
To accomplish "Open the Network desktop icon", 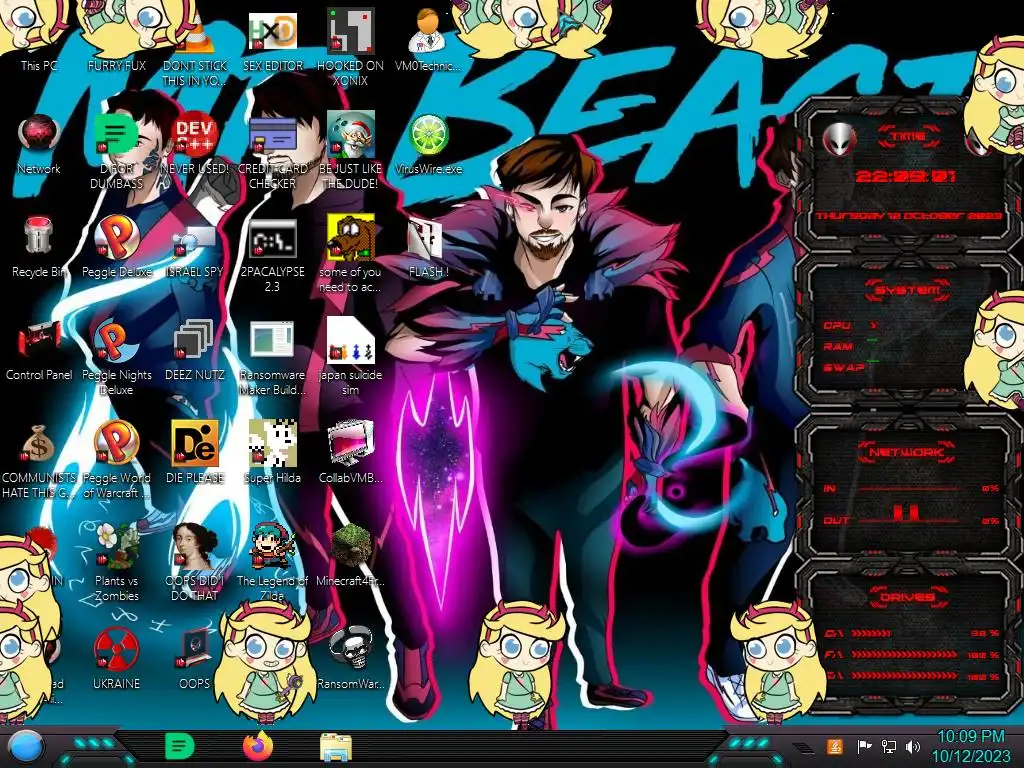I will coord(39,144).
